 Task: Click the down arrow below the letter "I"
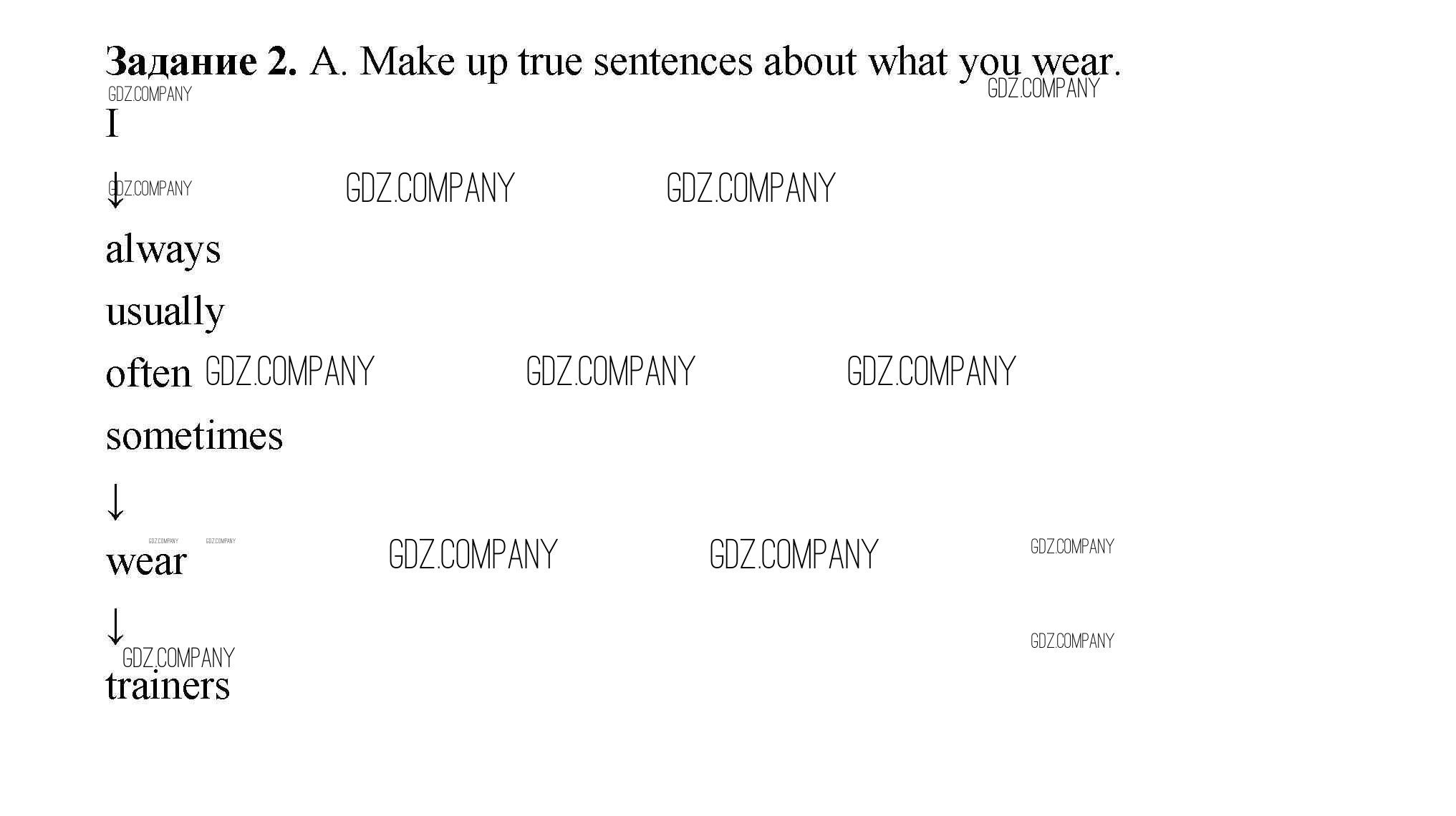pyautogui.click(x=115, y=191)
